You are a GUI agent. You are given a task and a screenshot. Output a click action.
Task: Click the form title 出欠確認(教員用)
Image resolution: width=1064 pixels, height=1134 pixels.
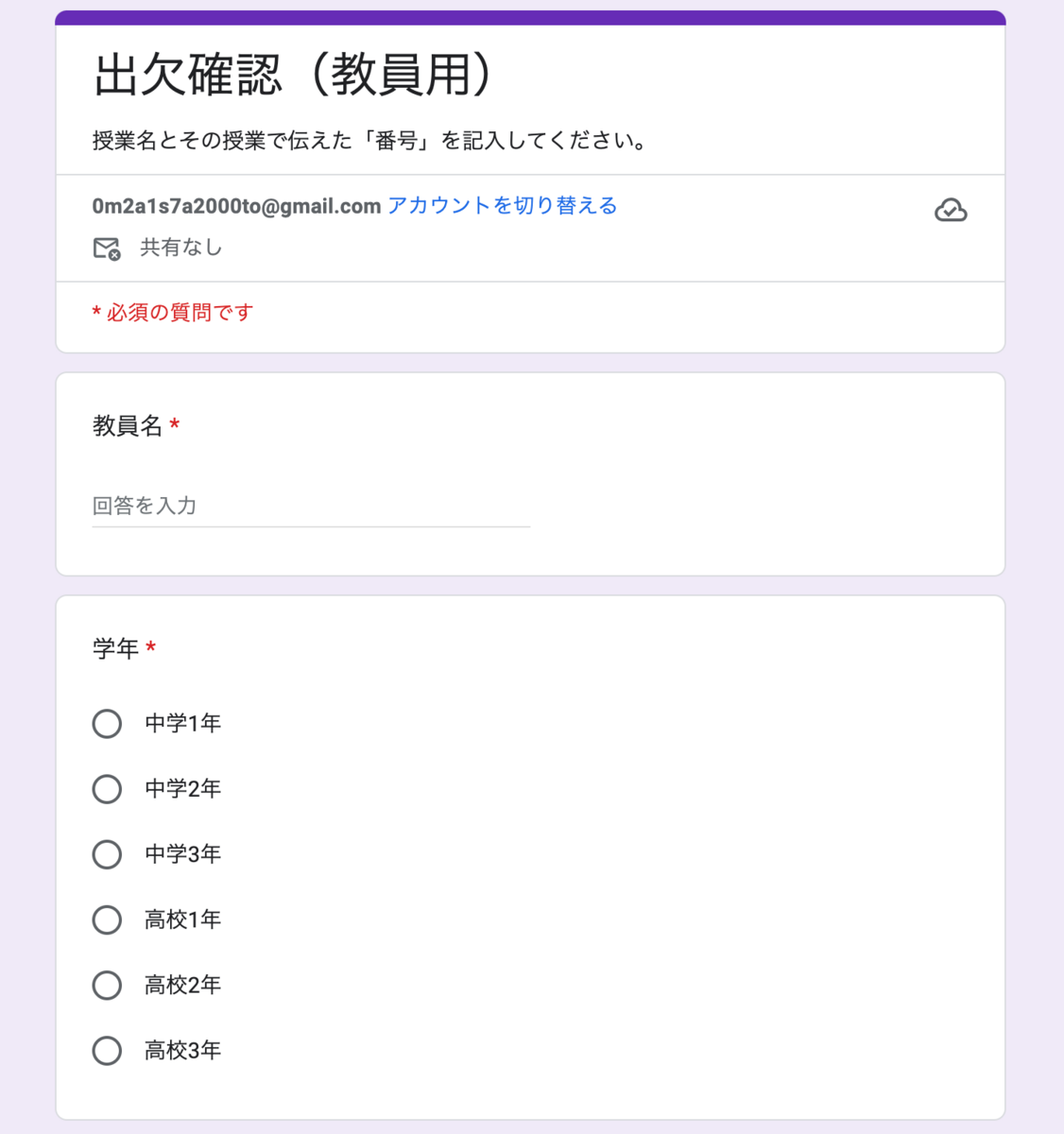coord(293,76)
